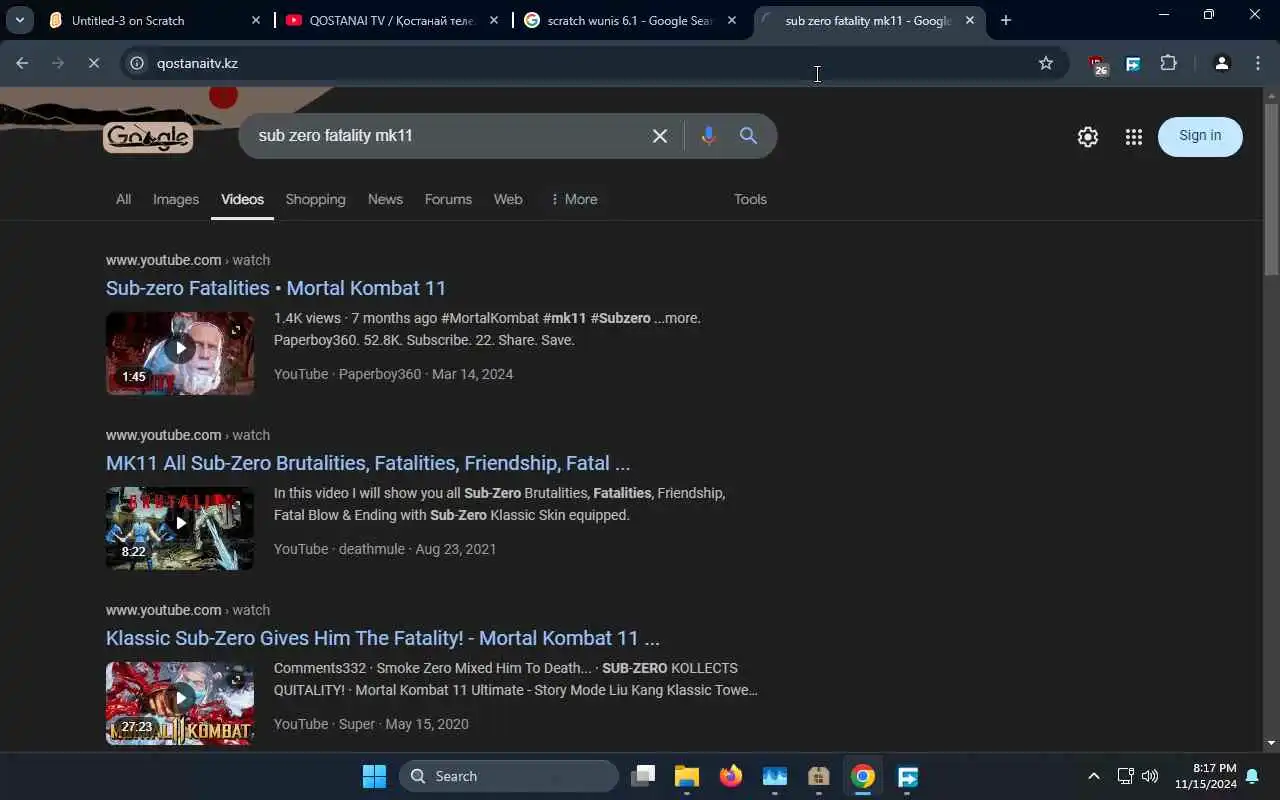
Task: Open the Chrome three-dot menu
Action: coord(1258,63)
